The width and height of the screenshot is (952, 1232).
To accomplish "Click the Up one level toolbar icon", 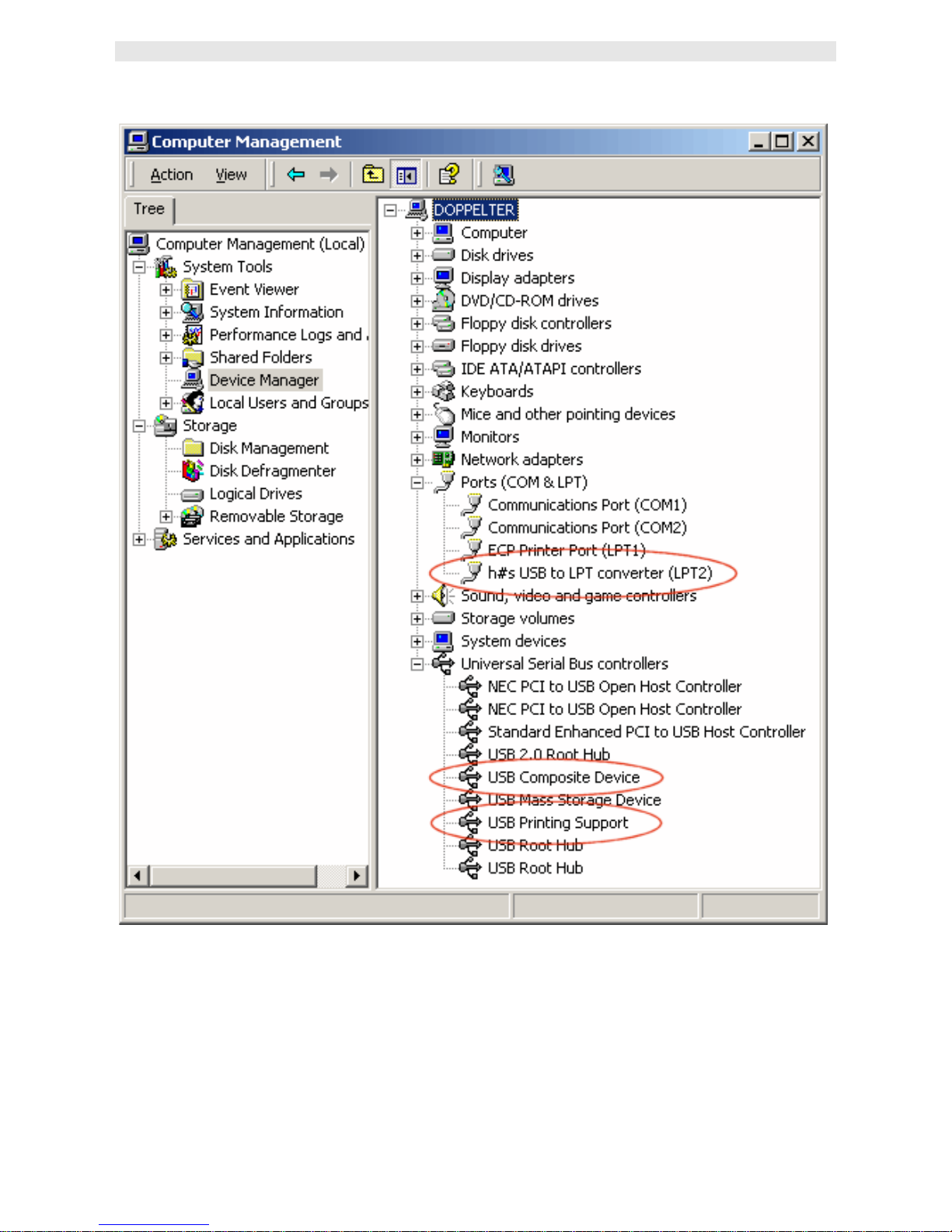I will point(373,175).
